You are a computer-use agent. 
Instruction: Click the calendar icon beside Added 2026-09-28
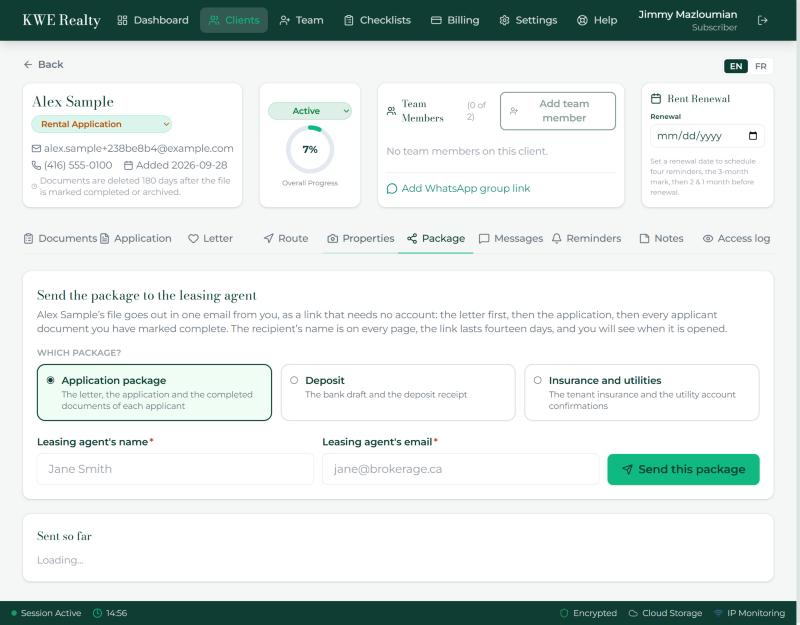point(129,165)
